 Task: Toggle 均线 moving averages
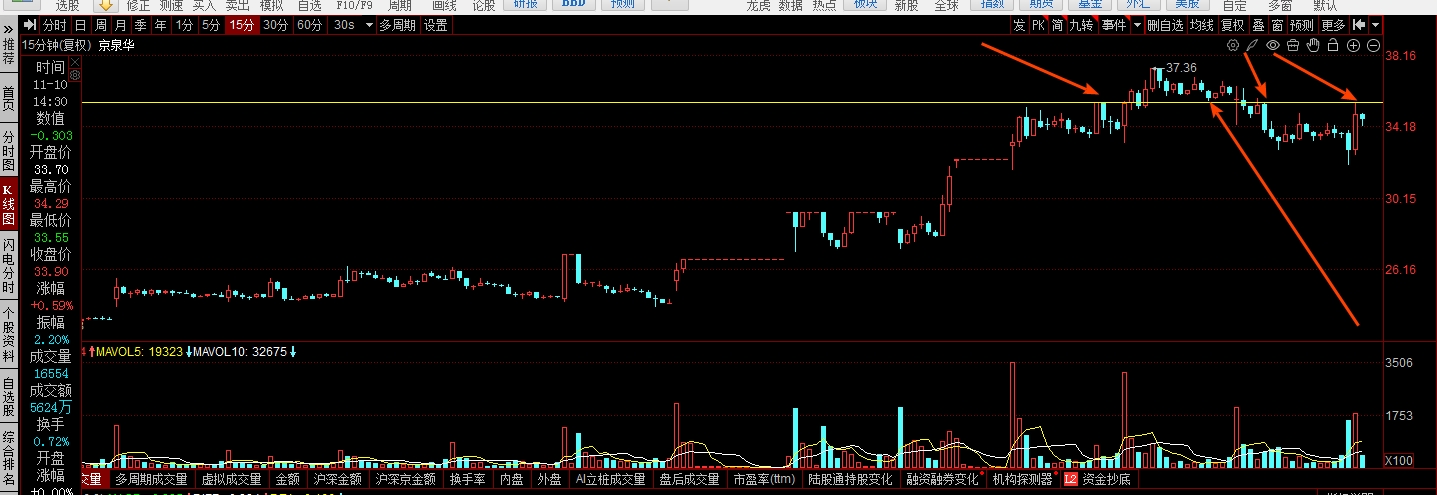tap(1203, 25)
